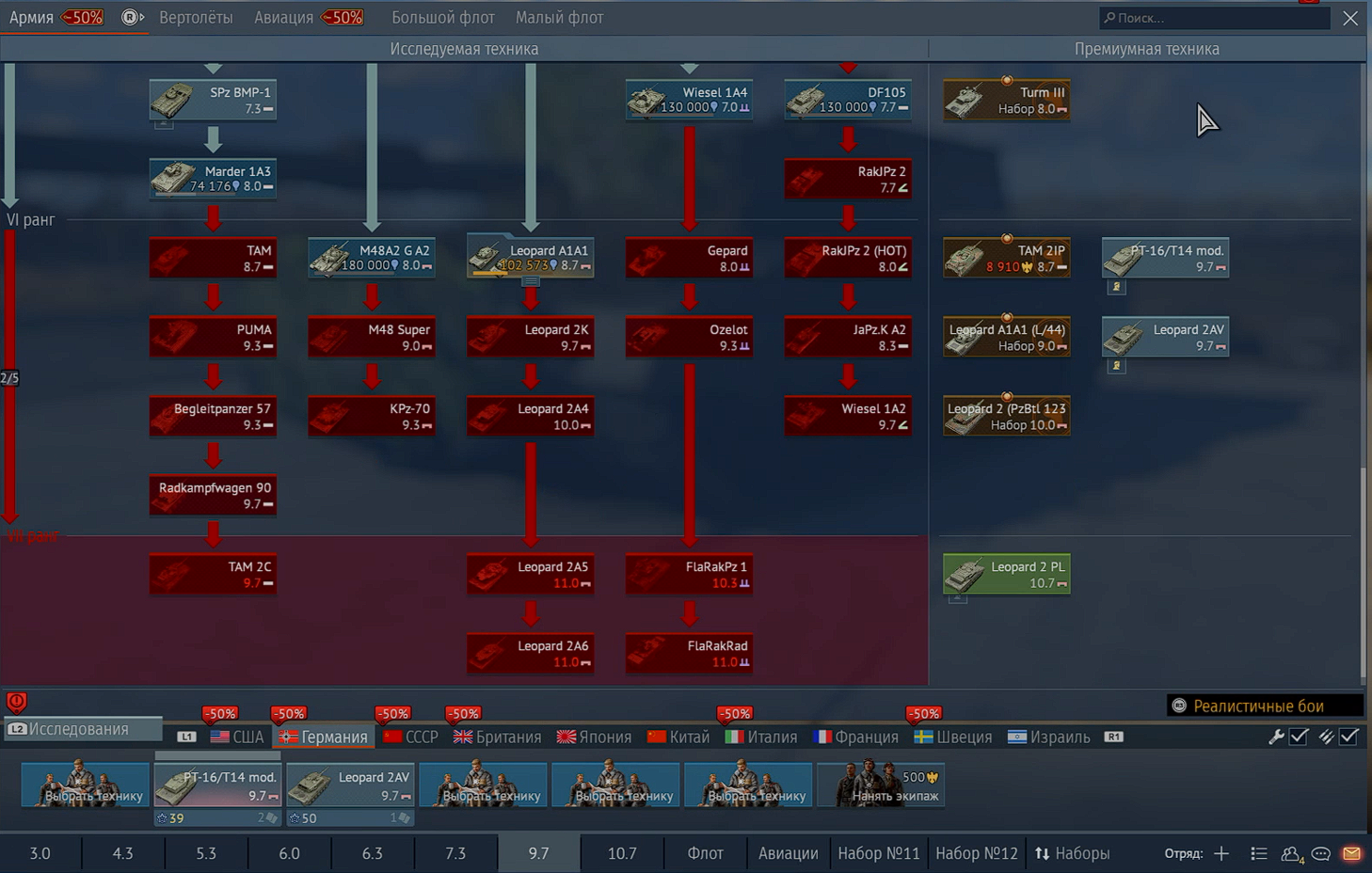The width and height of the screenshot is (1372, 873).
Task: Select Германия nation tab
Action: [x=324, y=737]
